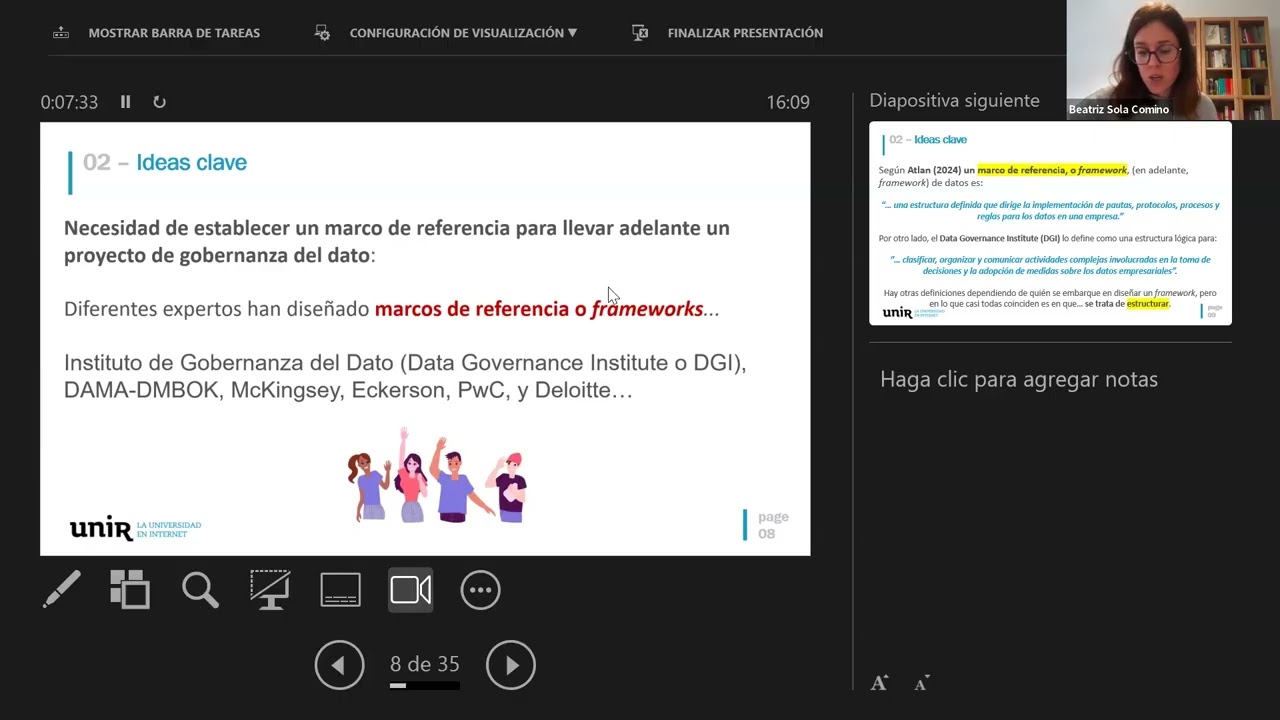Decrease notes text size

[922, 684]
